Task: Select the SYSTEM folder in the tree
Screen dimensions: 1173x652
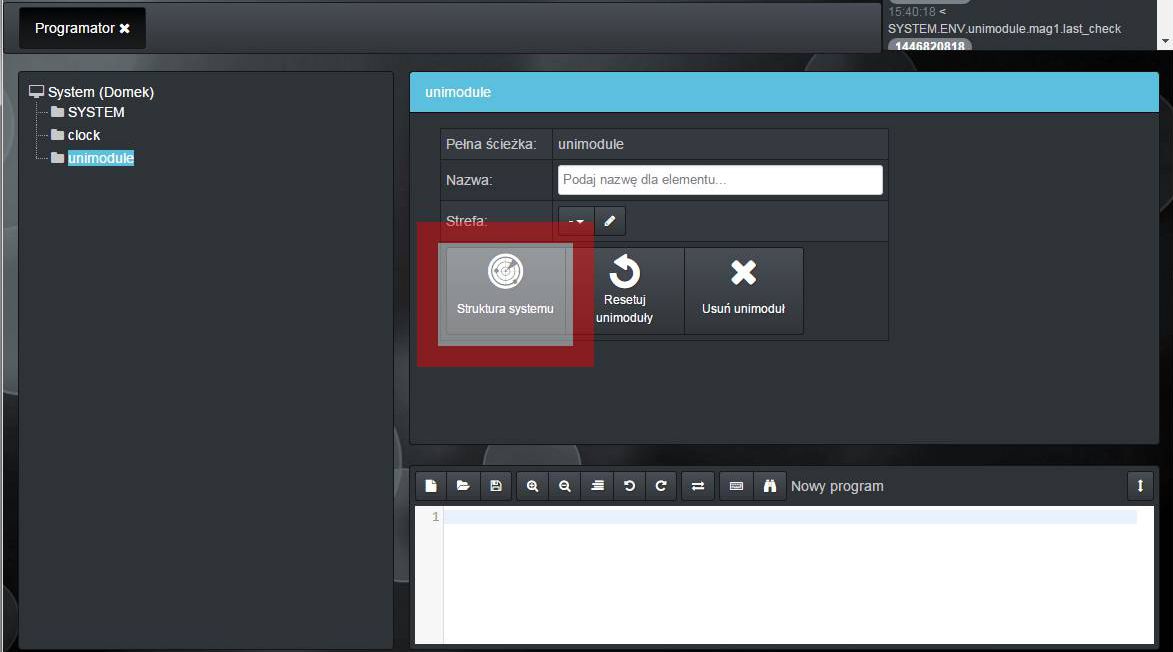Action: point(96,112)
